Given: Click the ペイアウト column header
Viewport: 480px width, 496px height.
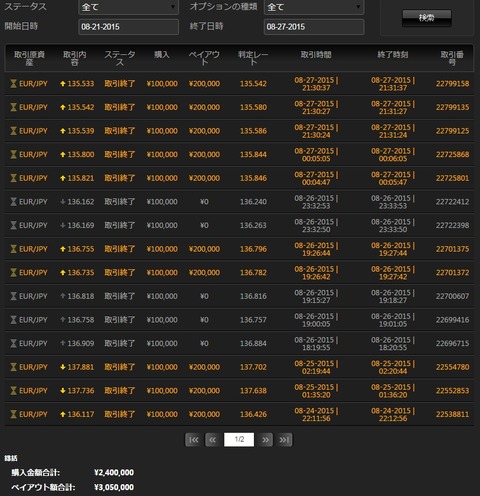Looking at the screenshot, I should tap(204, 58).
